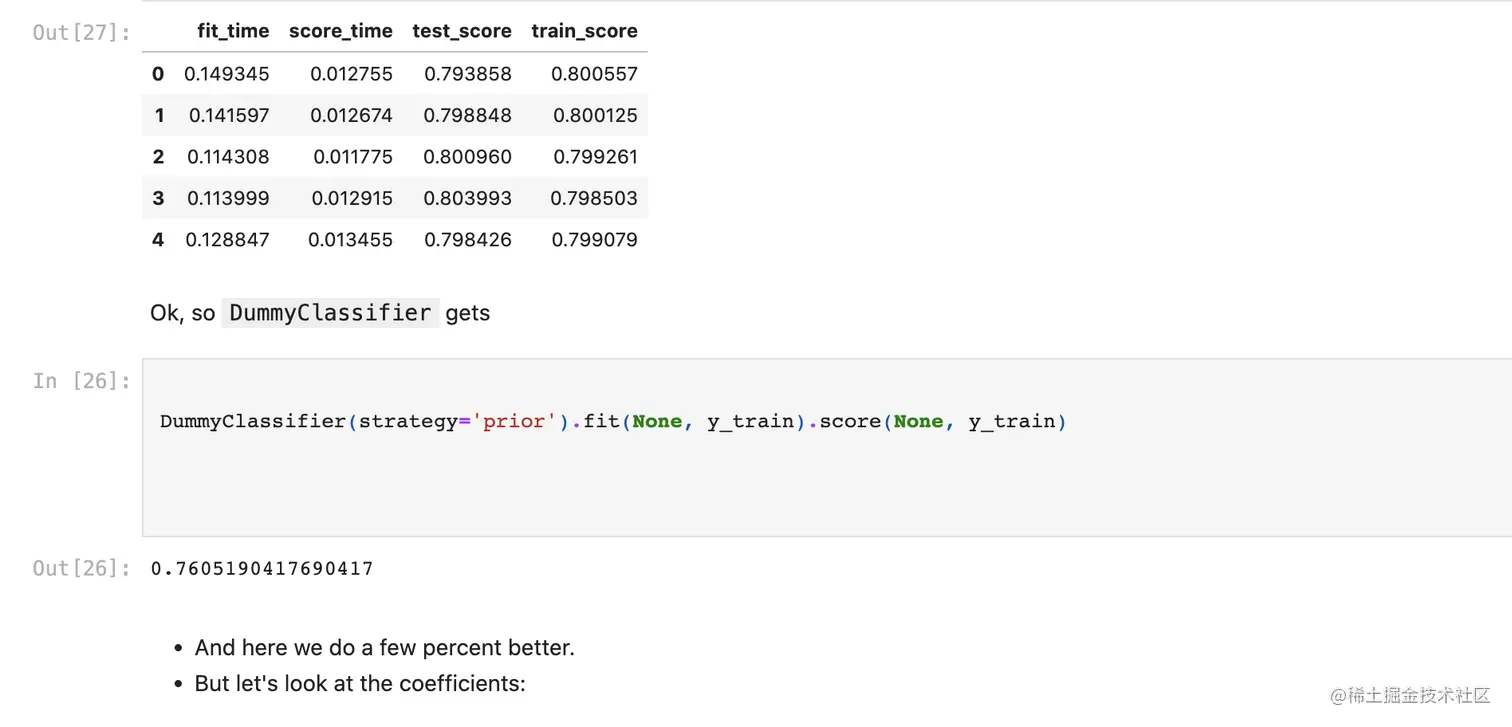This screenshot has height=727, width=1512.
Task: Click the inline DummyClassifier code text
Action: click(x=330, y=313)
